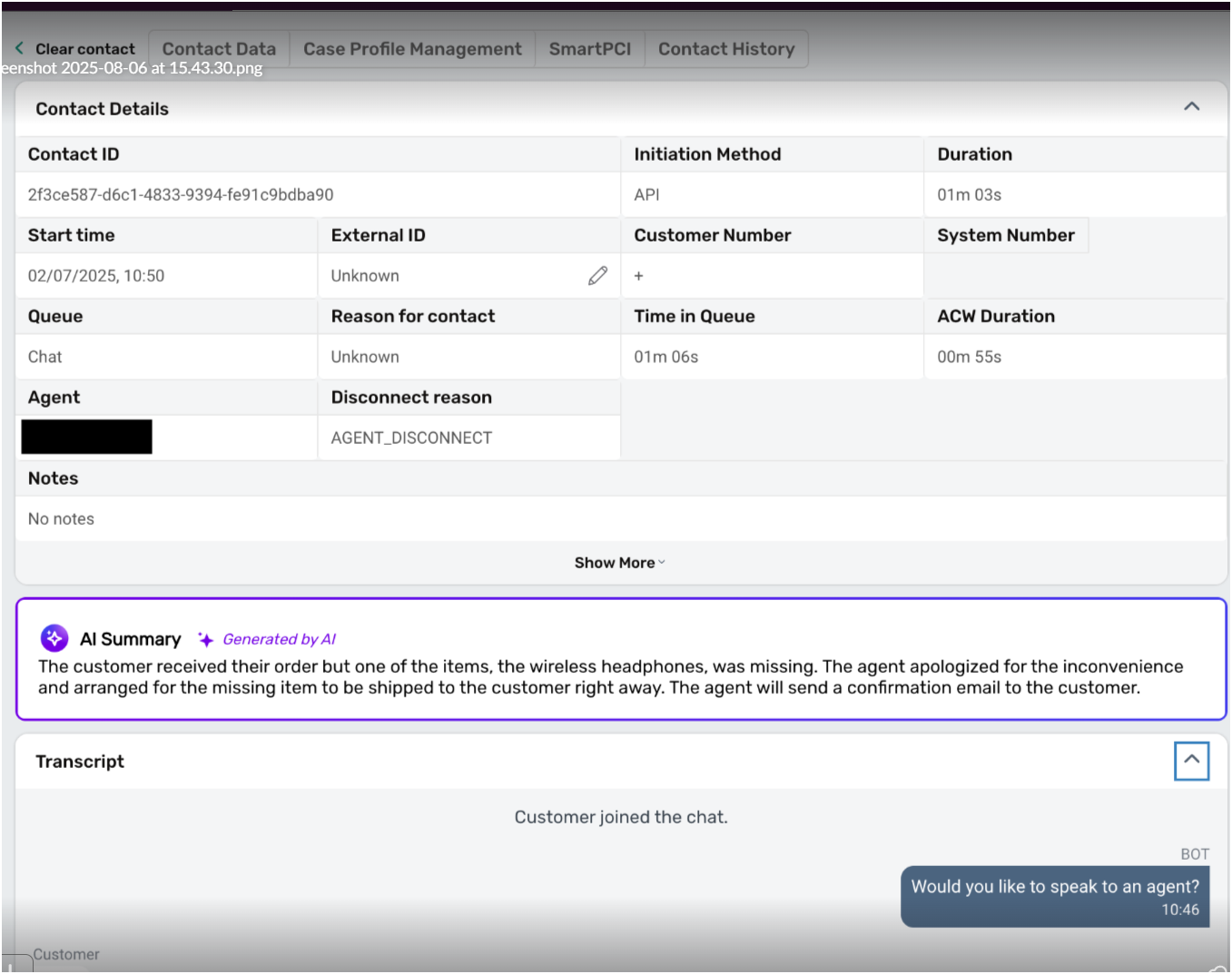The width and height of the screenshot is (1232, 974).
Task: Click the redacted Agent name box
Action: (x=87, y=437)
